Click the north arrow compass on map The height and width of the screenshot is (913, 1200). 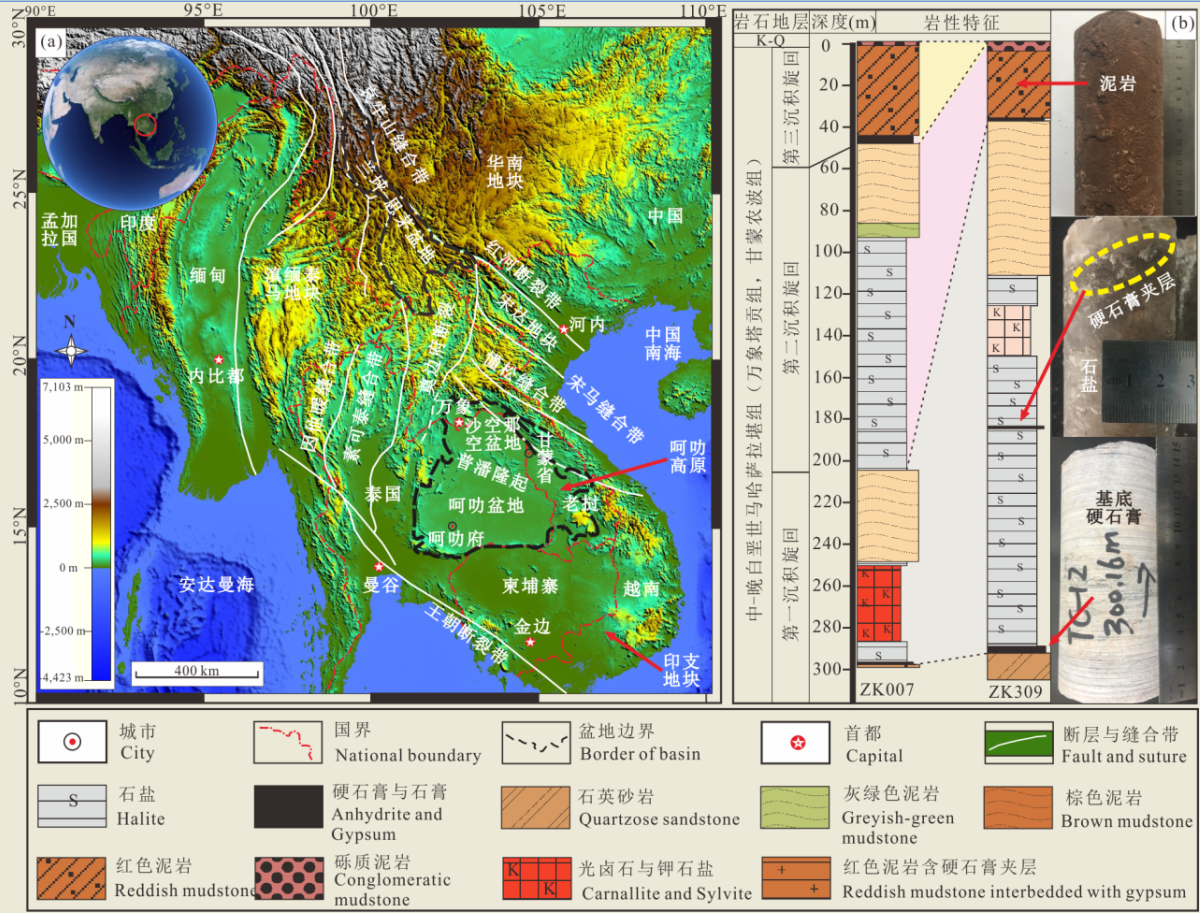tap(70, 350)
